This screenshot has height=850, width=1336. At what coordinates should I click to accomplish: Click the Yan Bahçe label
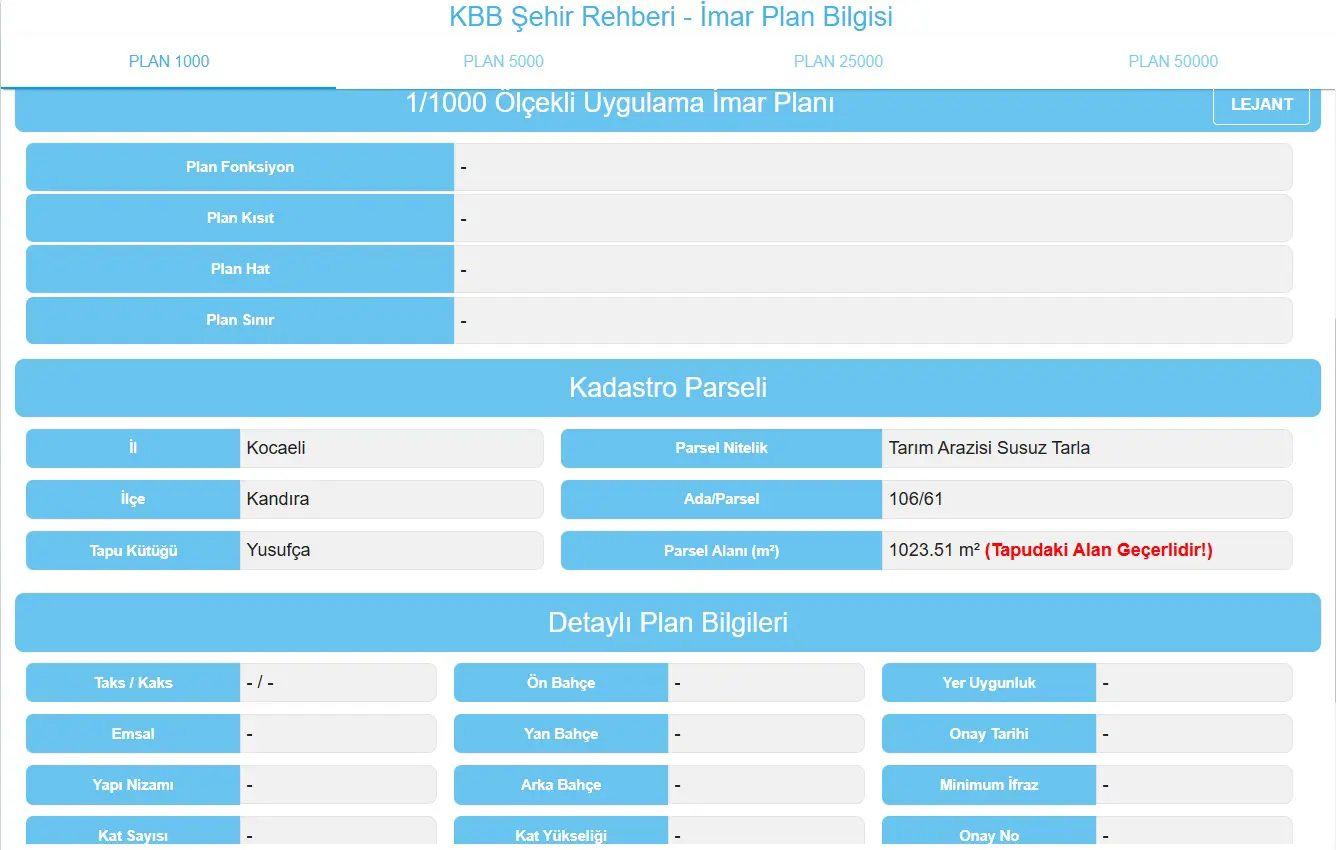coord(561,734)
